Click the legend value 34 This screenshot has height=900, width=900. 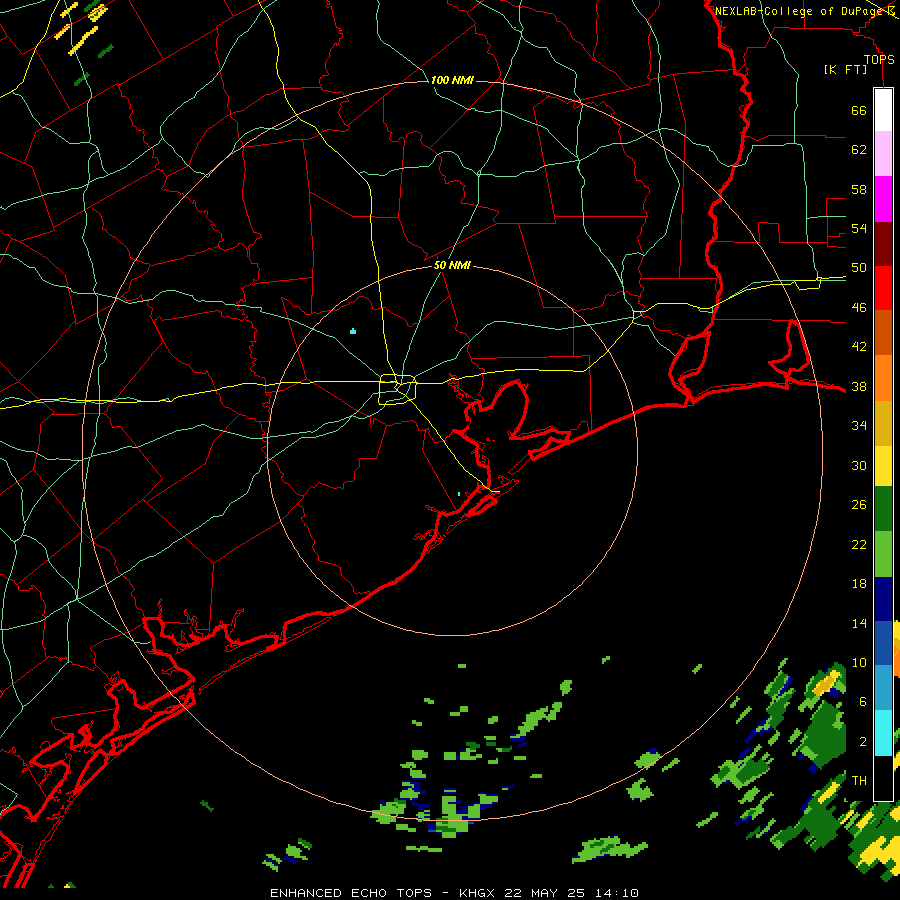[859, 426]
